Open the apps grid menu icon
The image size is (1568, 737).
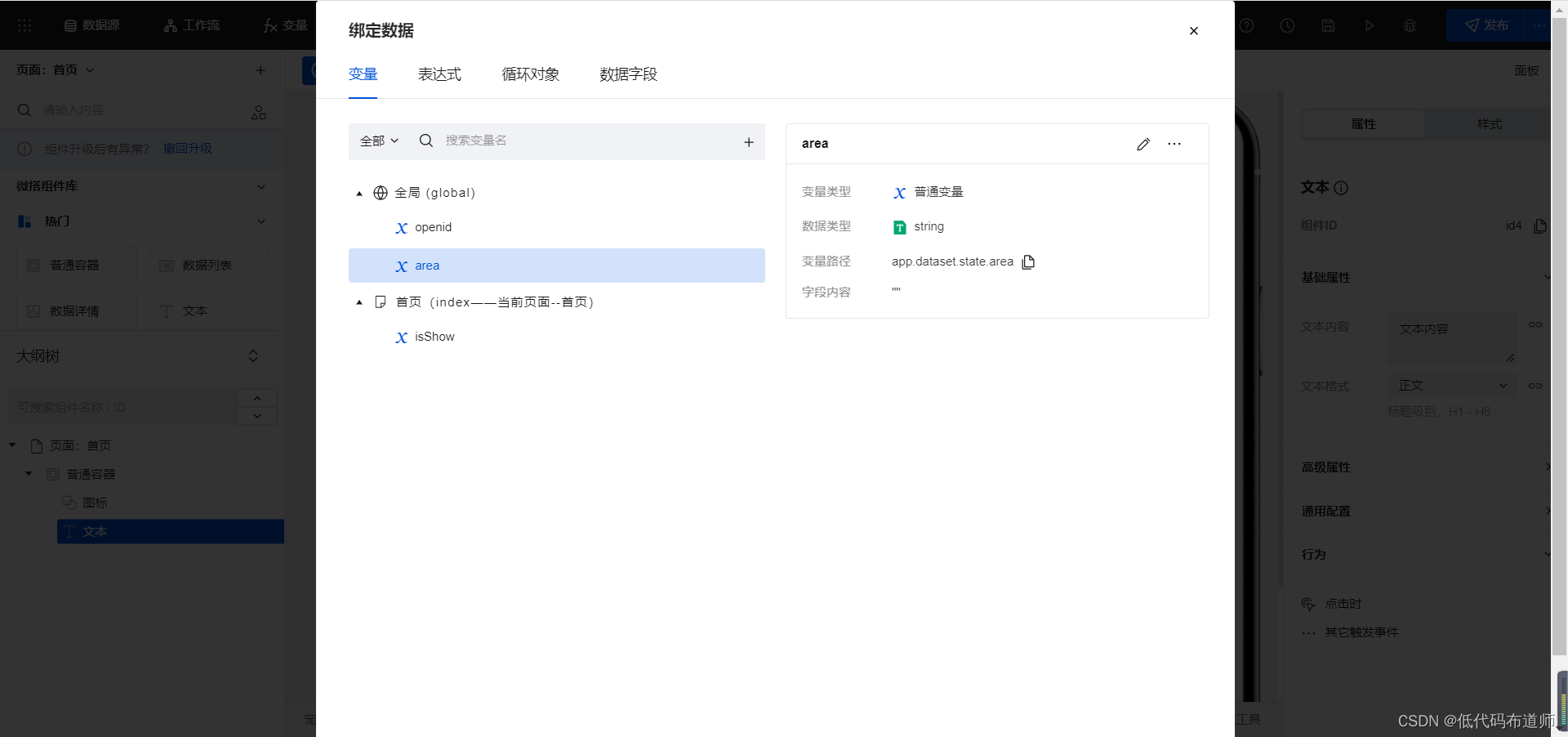(x=24, y=25)
